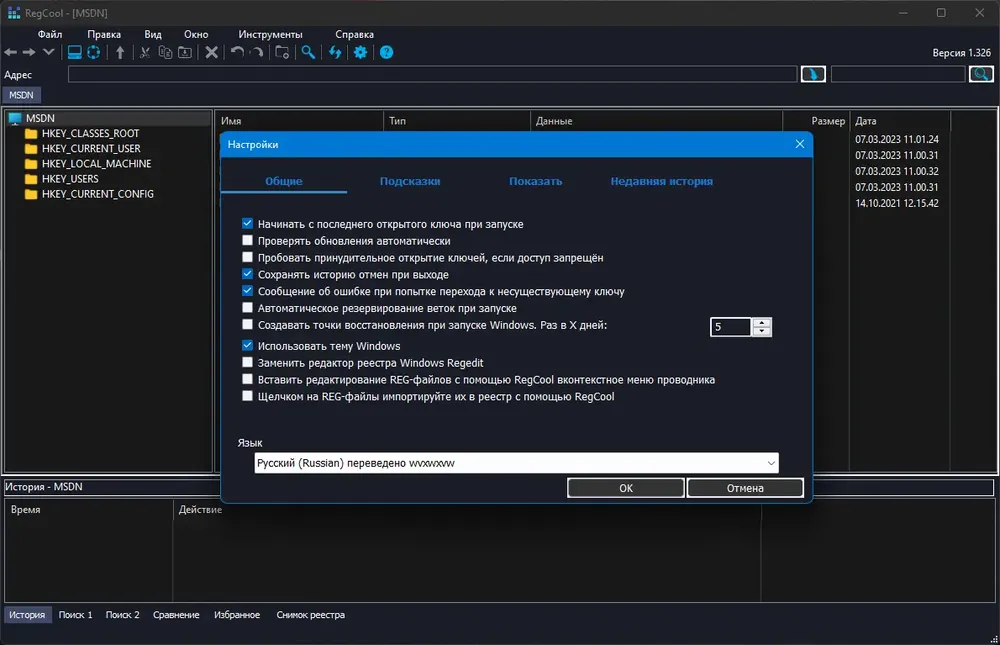This screenshot has width=1000, height=645.
Task: Select HKEY_LOCAL_MACHINE in the registry tree
Action: (x=96, y=164)
